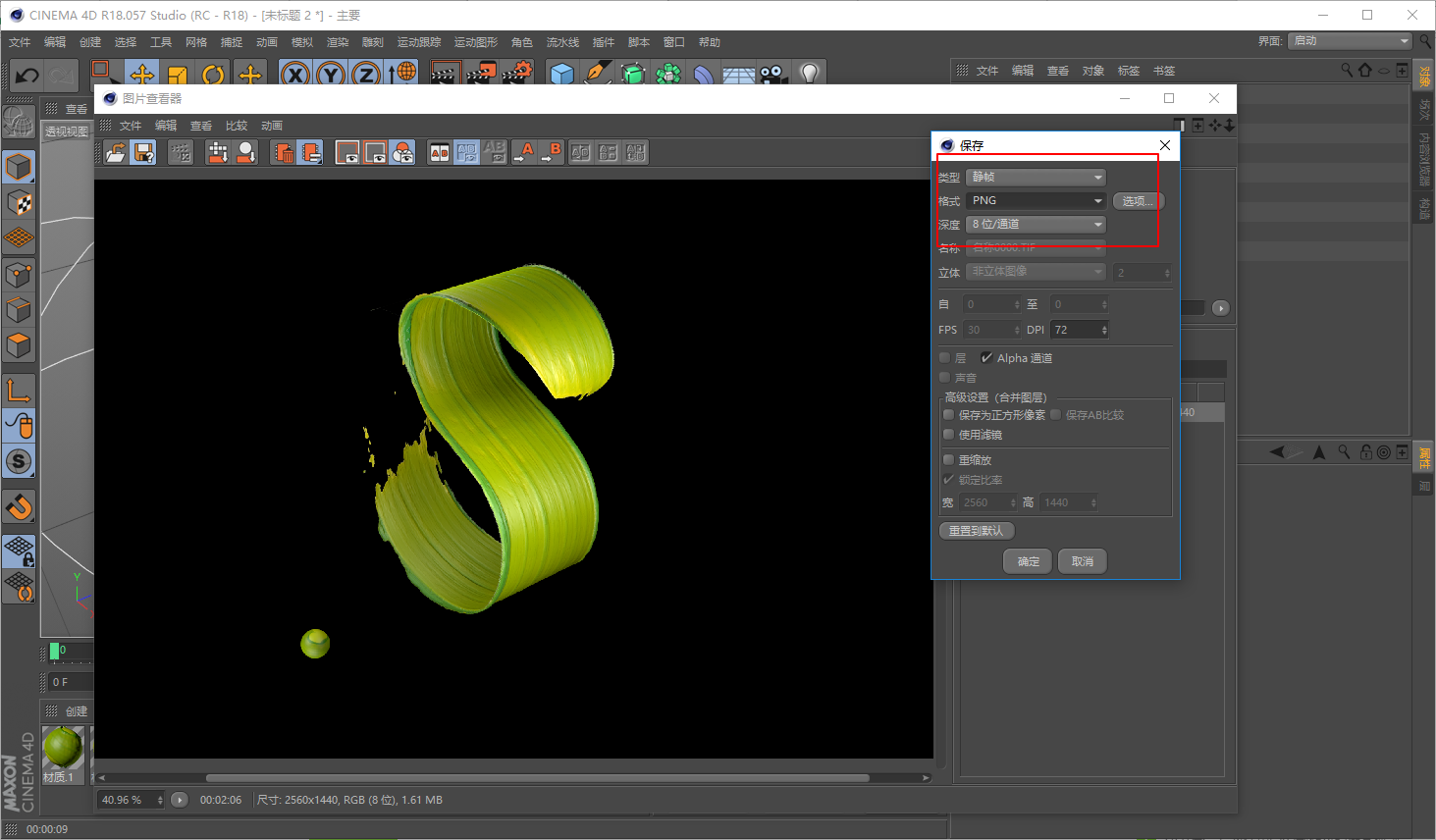Open 渲染 menu in main menu bar
The width and height of the screenshot is (1436, 840).
click(x=338, y=42)
